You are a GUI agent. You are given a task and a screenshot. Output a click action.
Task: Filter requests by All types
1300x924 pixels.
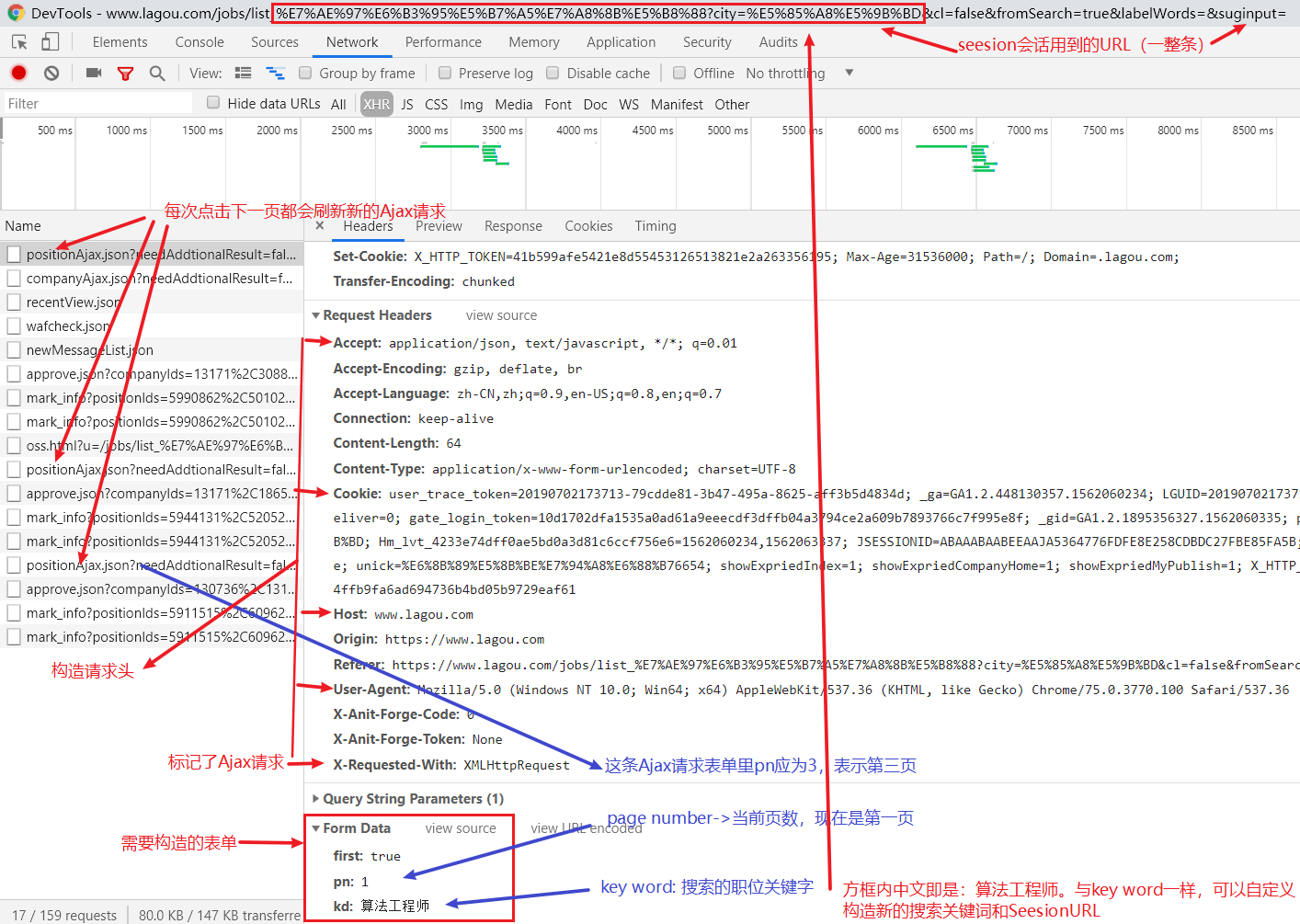point(338,104)
